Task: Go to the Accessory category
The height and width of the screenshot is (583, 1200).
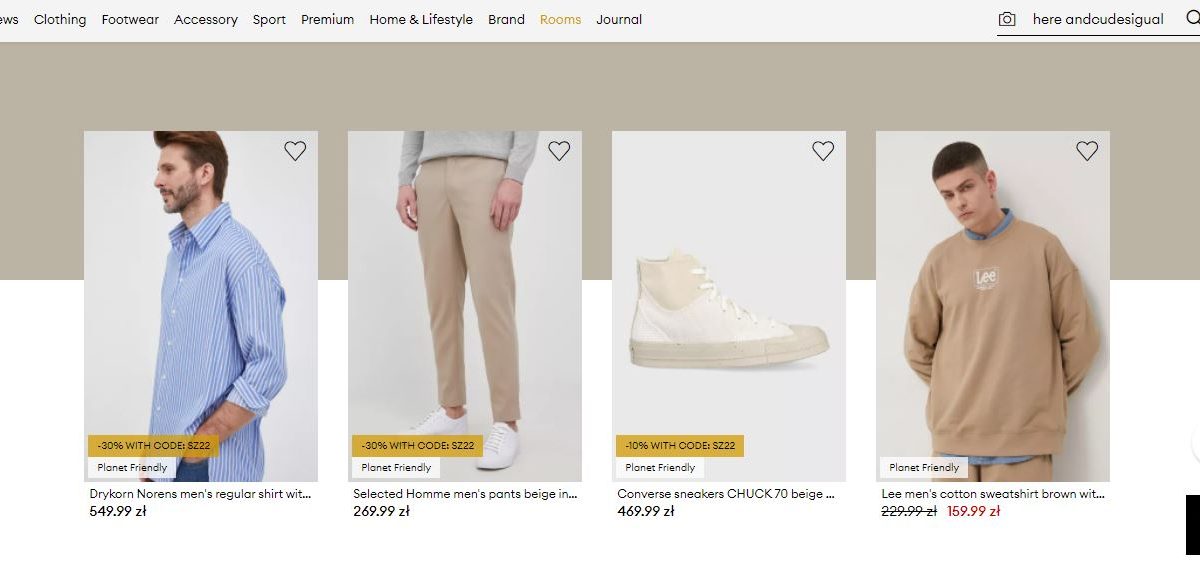Action: [x=206, y=19]
